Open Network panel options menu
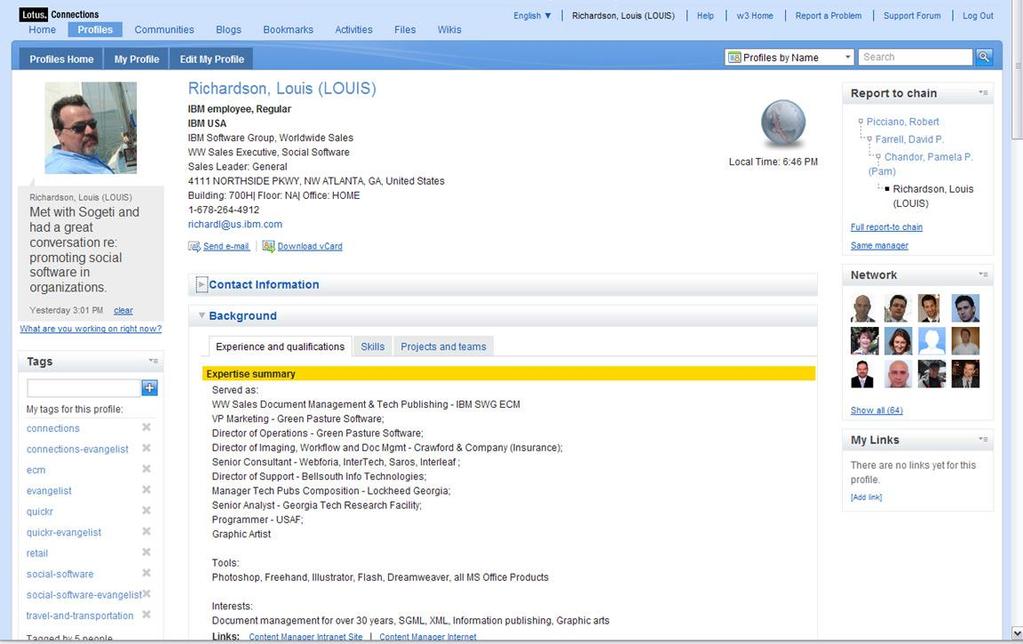Viewport: 1023px width, 644px height. click(x=983, y=275)
